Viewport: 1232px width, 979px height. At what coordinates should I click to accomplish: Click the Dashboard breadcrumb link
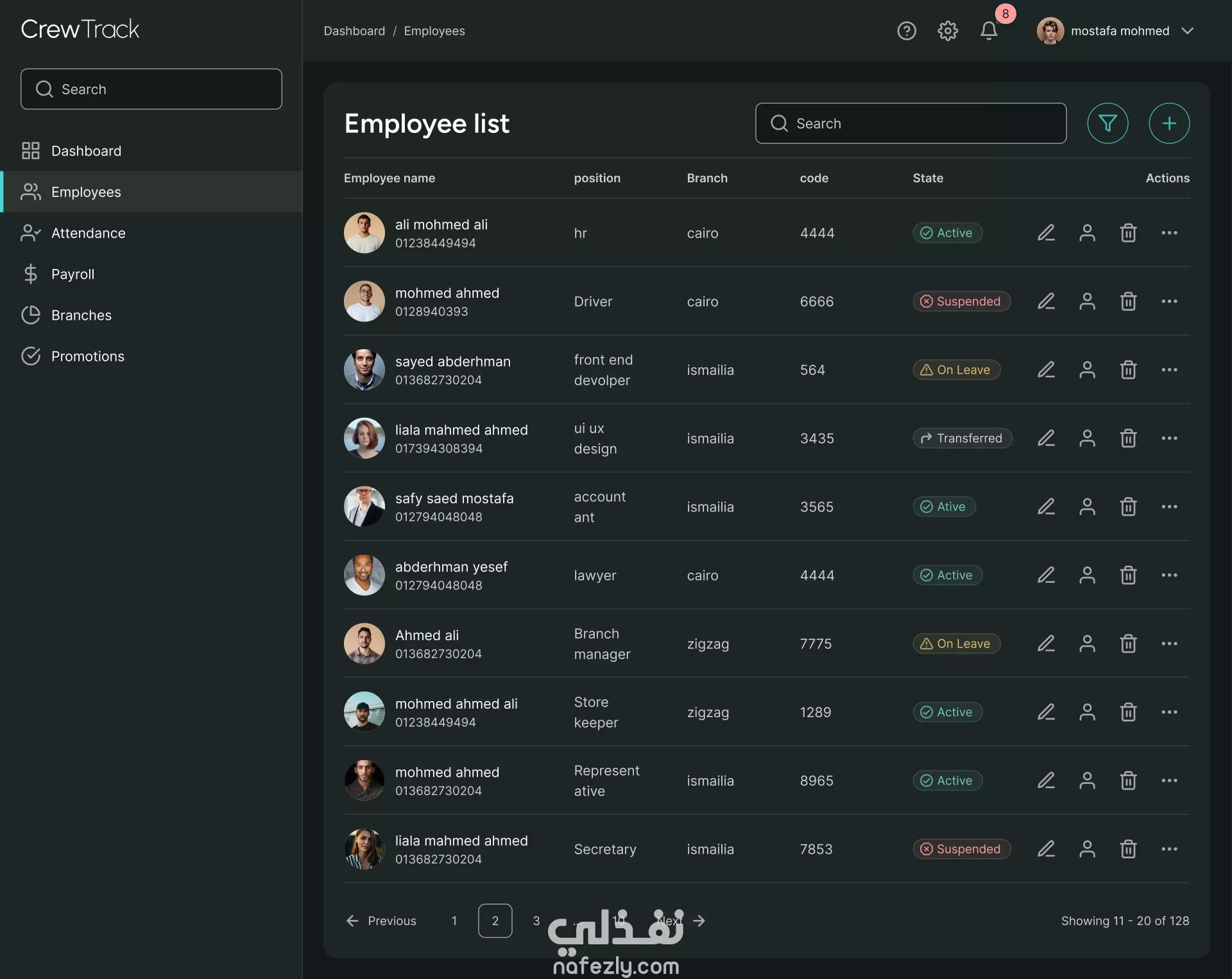point(354,31)
